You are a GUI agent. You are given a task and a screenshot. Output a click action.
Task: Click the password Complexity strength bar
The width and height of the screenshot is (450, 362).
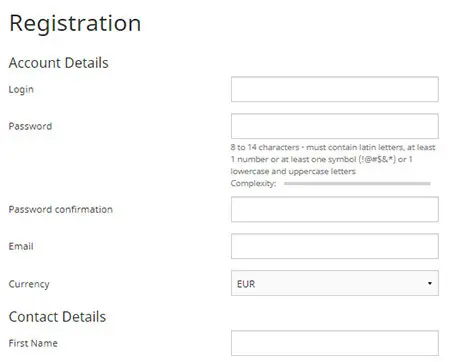(357, 183)
